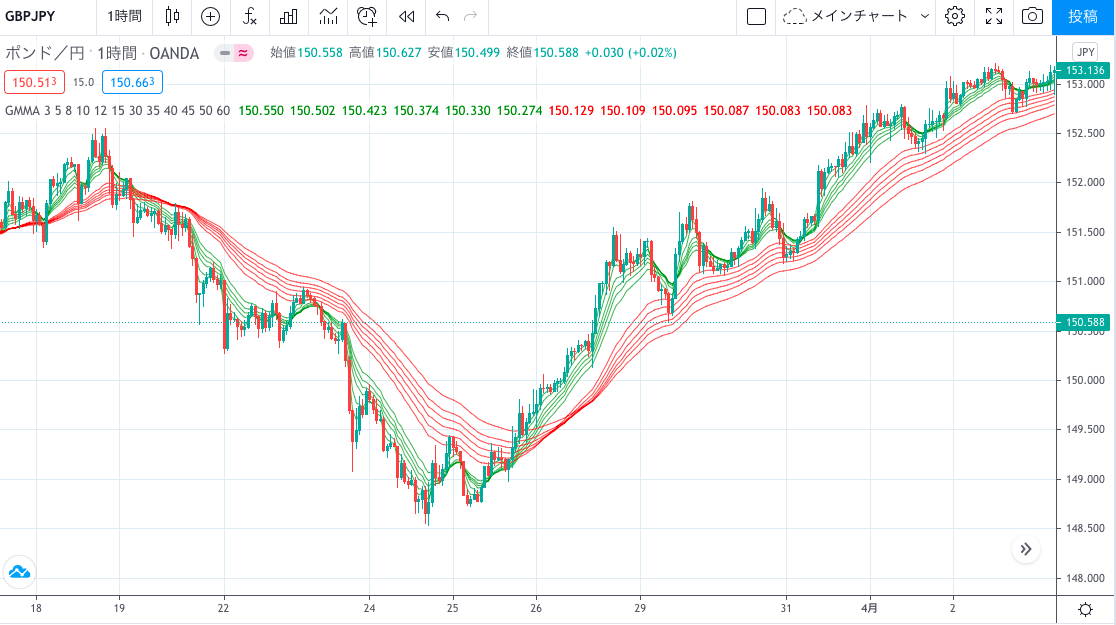
Task: Open the 1時間 timeframe dropdown
Action: (x=124, y=16)
